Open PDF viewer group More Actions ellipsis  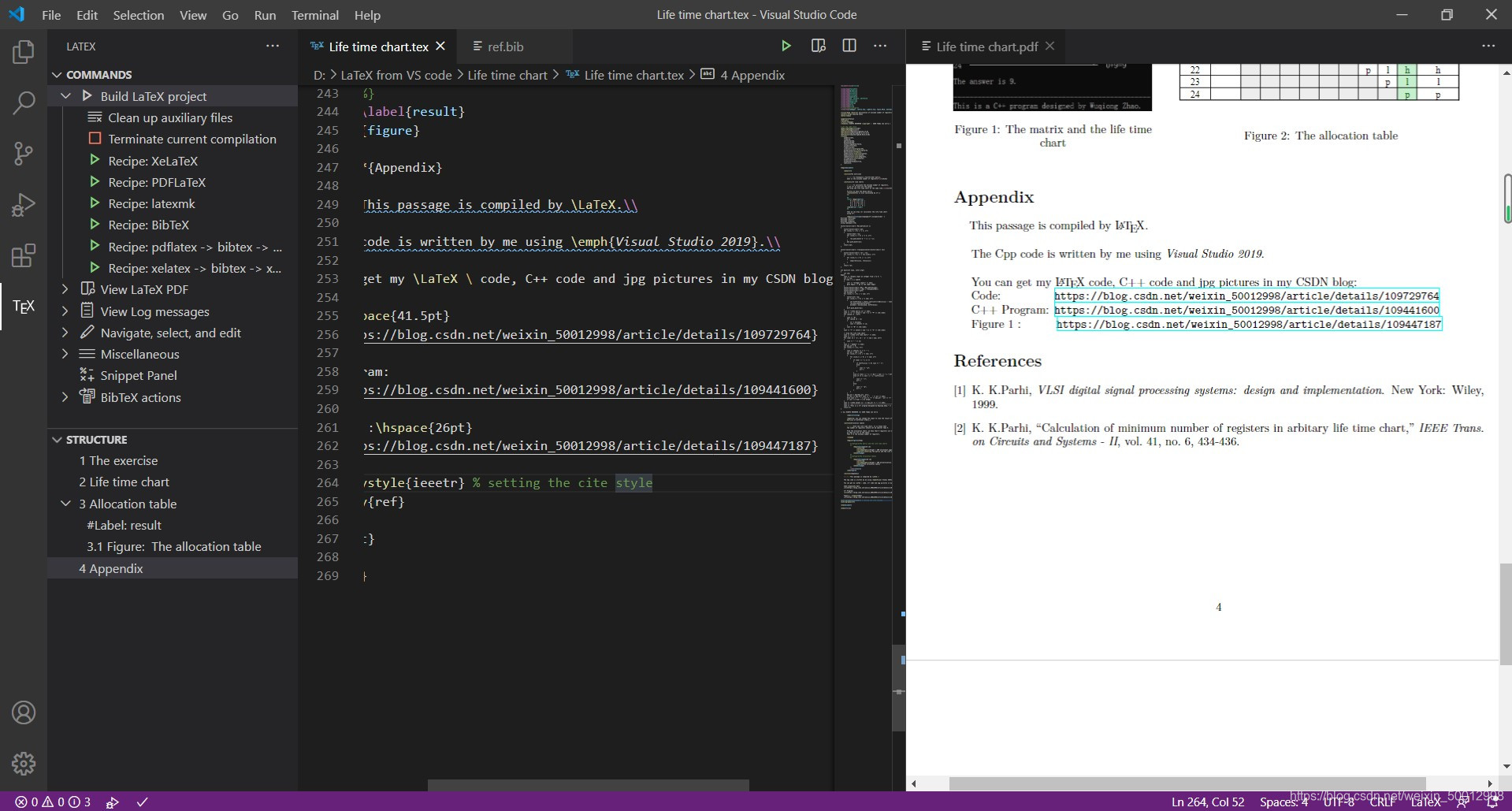click(1488, 47)
